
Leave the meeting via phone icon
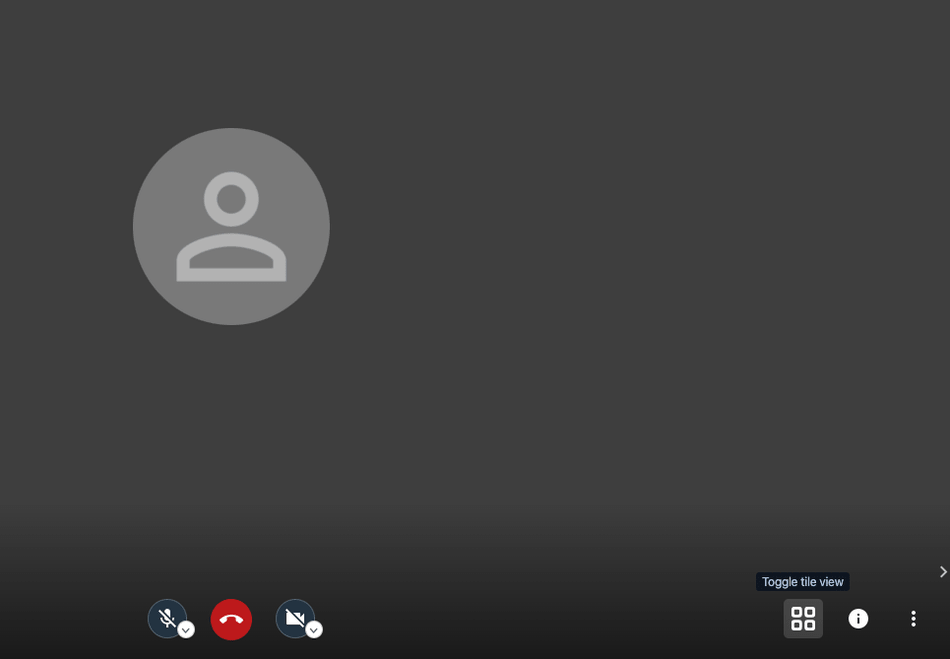(x=231, y=619)
